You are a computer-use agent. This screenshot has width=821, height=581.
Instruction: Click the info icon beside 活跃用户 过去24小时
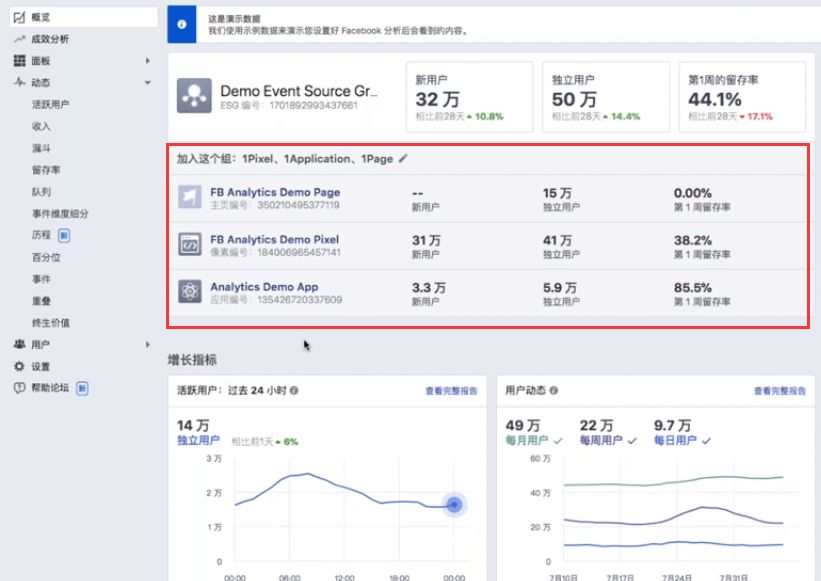(294, 390)
